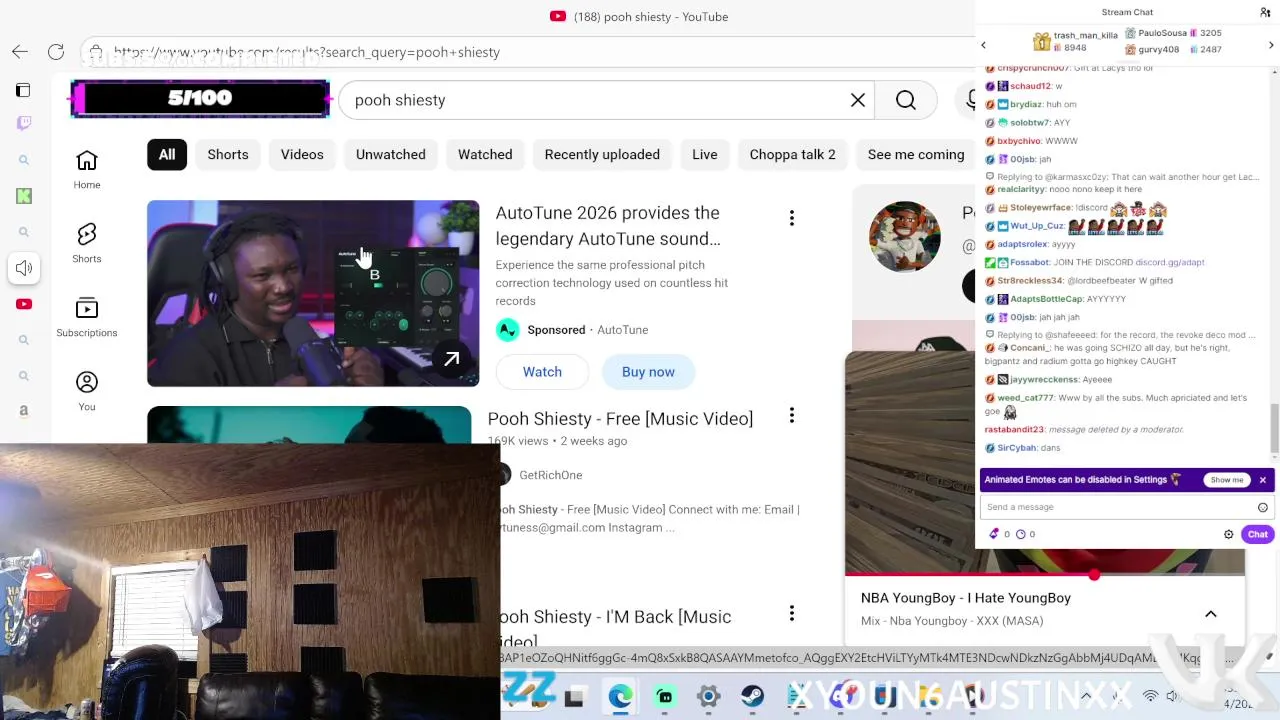Open more options for Pooh Shiesty Free video
Viewport: 1280px width, 720px height.
791,415
